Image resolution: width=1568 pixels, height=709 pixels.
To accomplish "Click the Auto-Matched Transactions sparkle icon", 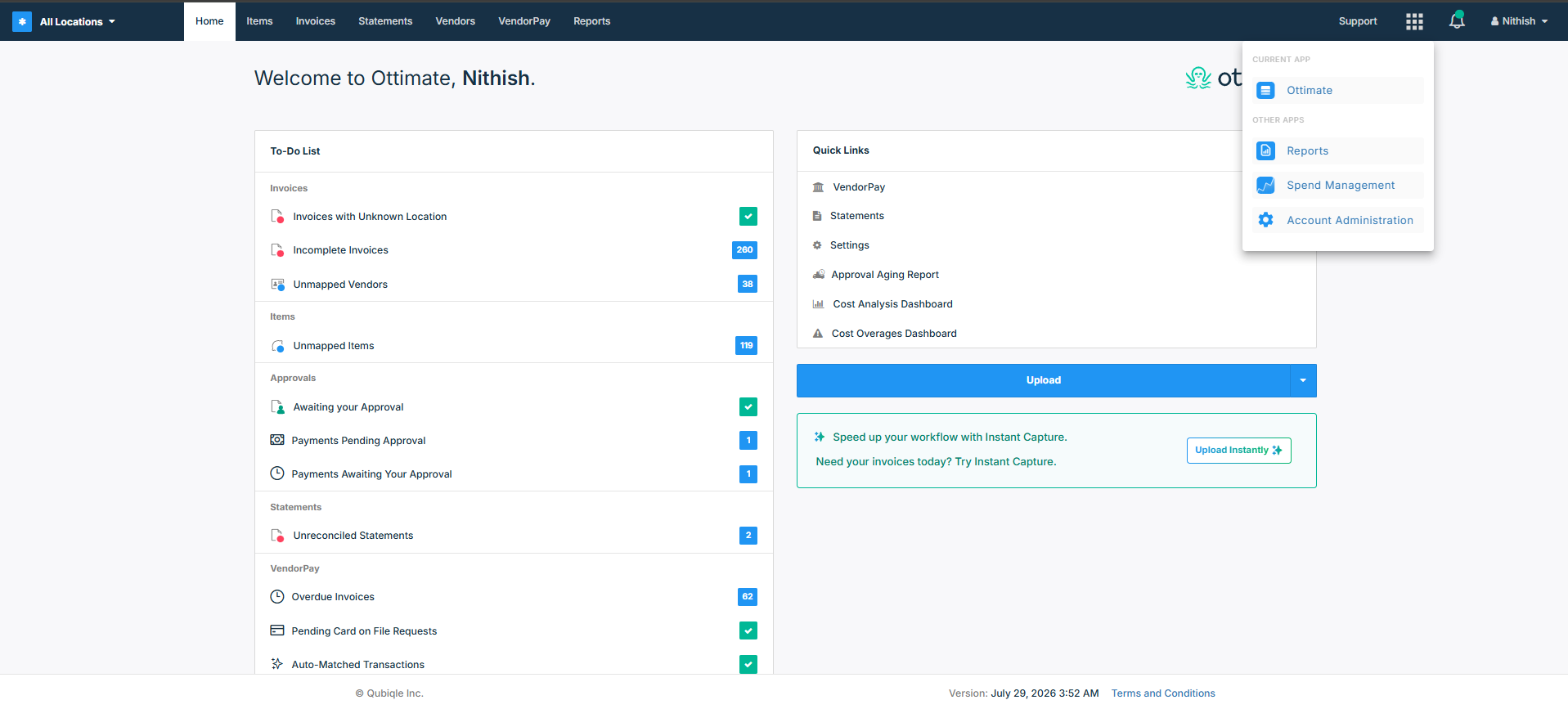I will (x=277, y=664).
